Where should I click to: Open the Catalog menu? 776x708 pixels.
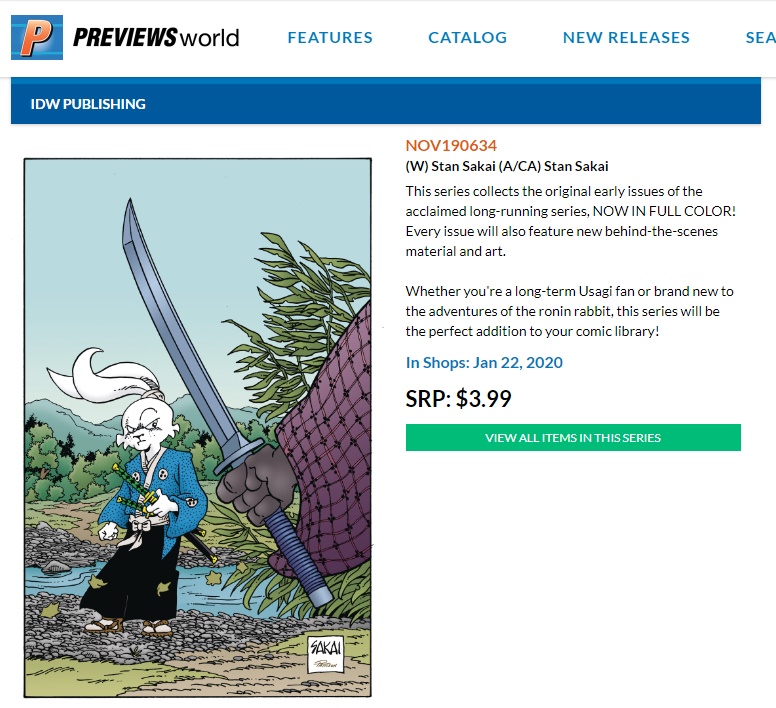[468, 38]
